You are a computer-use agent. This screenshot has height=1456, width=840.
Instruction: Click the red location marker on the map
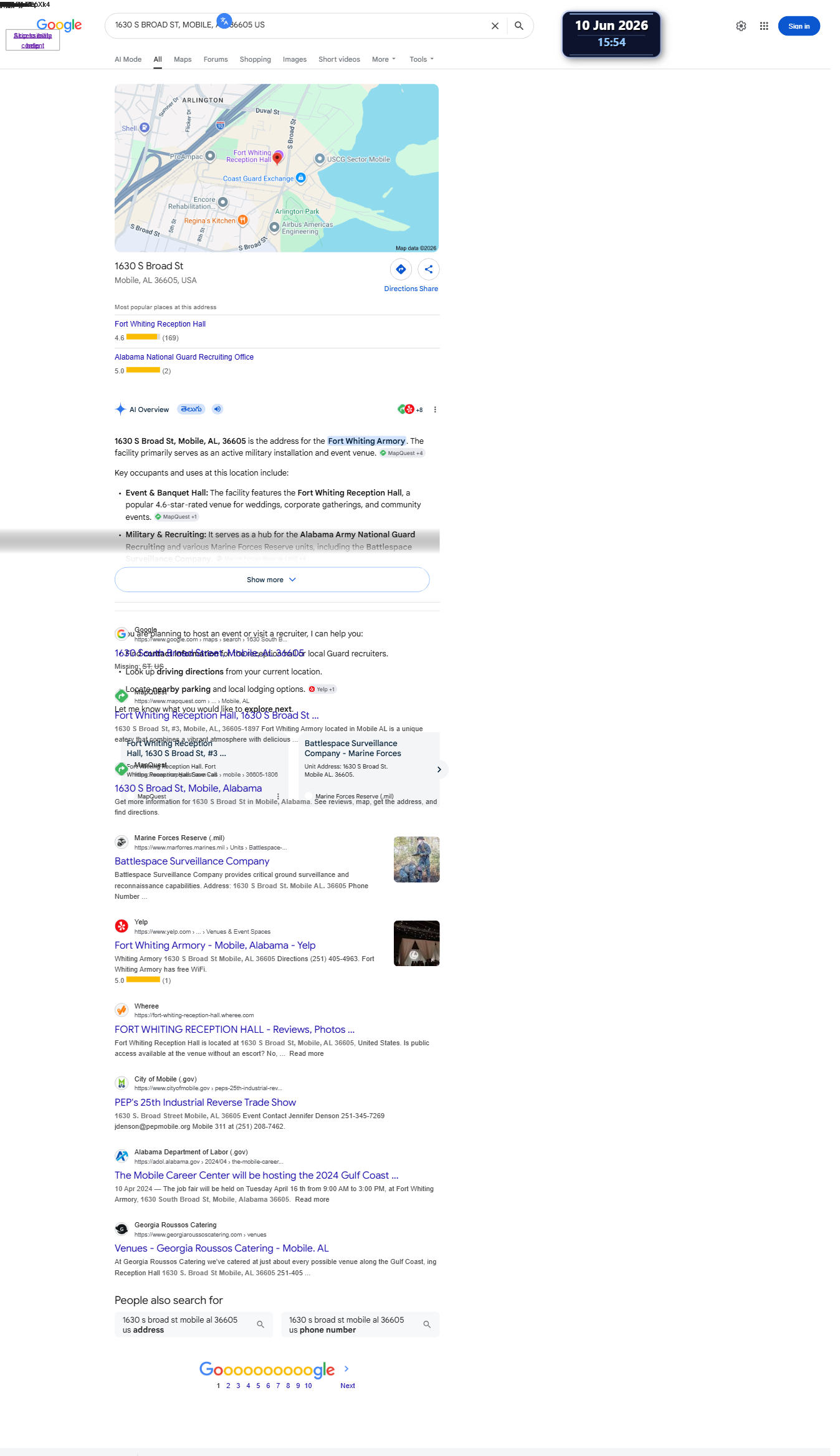click(277, 158)
